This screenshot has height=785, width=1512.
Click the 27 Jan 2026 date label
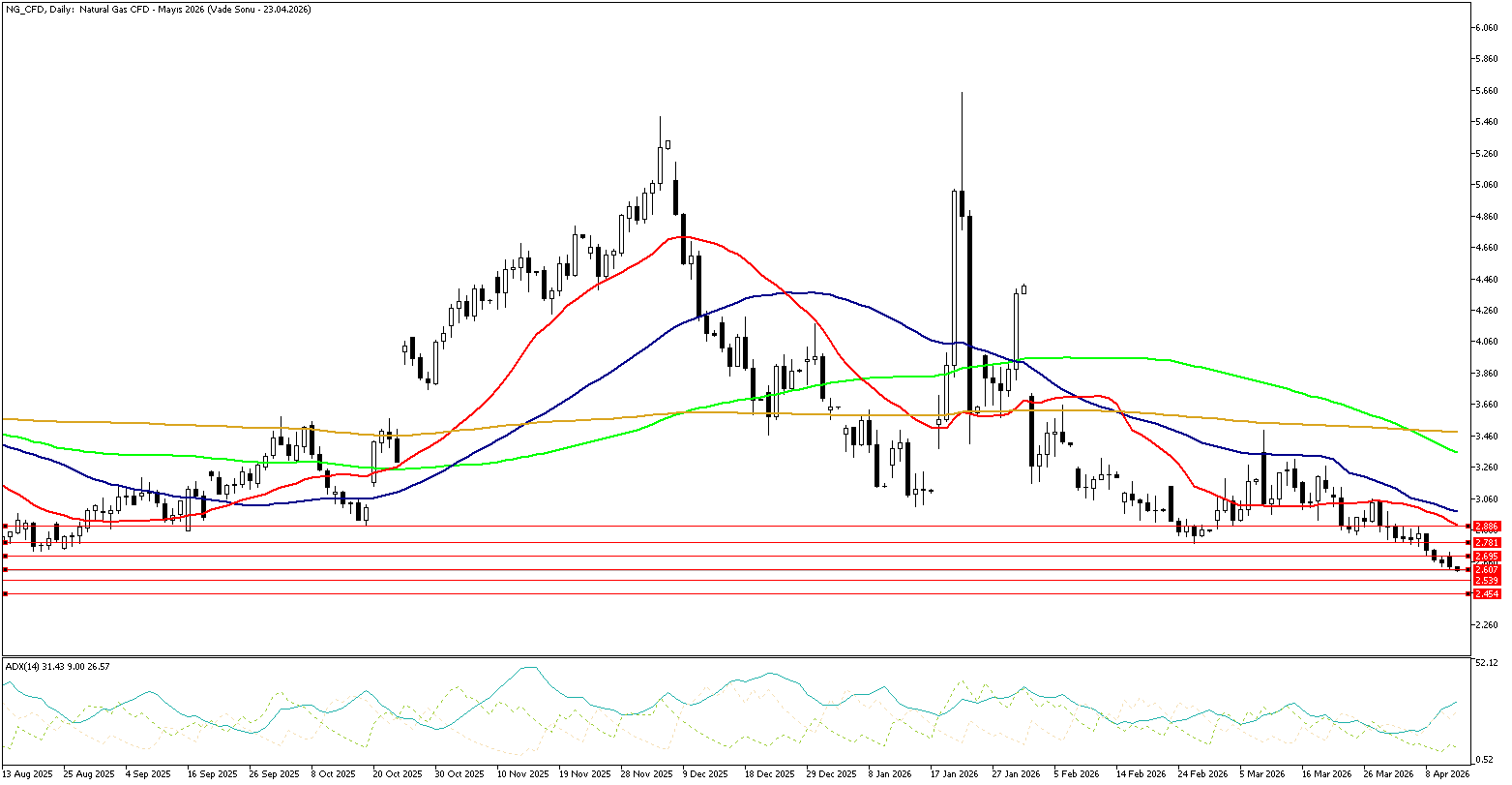click(x=1015, y=774)
